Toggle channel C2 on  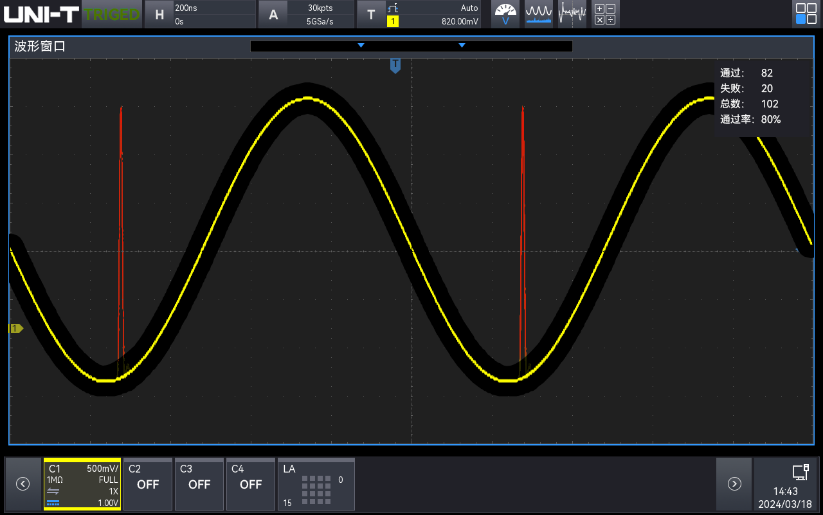pos(148,484)
